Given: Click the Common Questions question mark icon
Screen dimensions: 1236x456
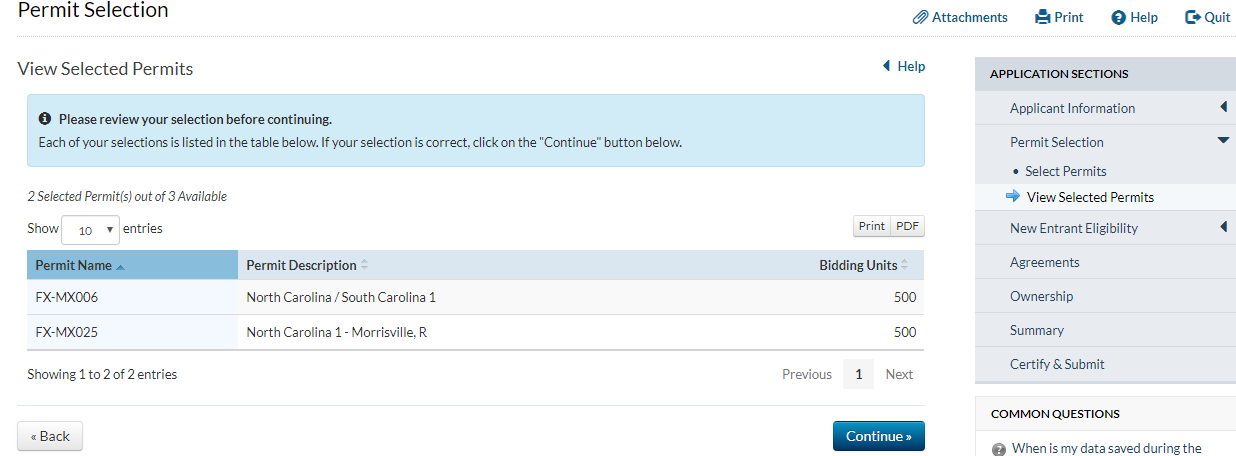Looking at the screenshot, I should 998,449.
